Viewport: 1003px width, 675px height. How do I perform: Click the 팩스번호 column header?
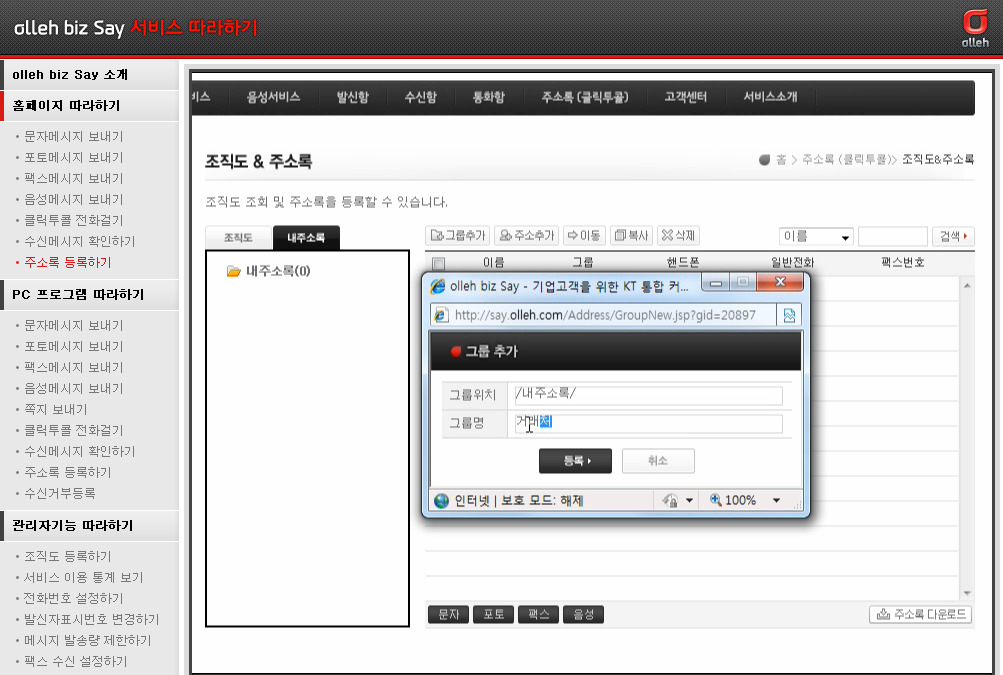902,262
